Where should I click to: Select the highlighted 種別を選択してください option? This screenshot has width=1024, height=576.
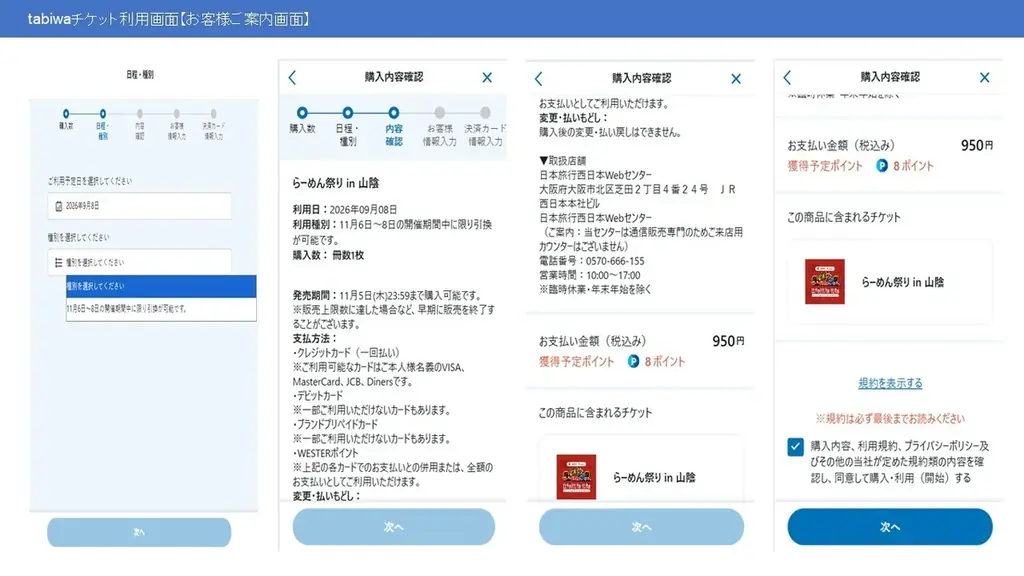(161, 286)
